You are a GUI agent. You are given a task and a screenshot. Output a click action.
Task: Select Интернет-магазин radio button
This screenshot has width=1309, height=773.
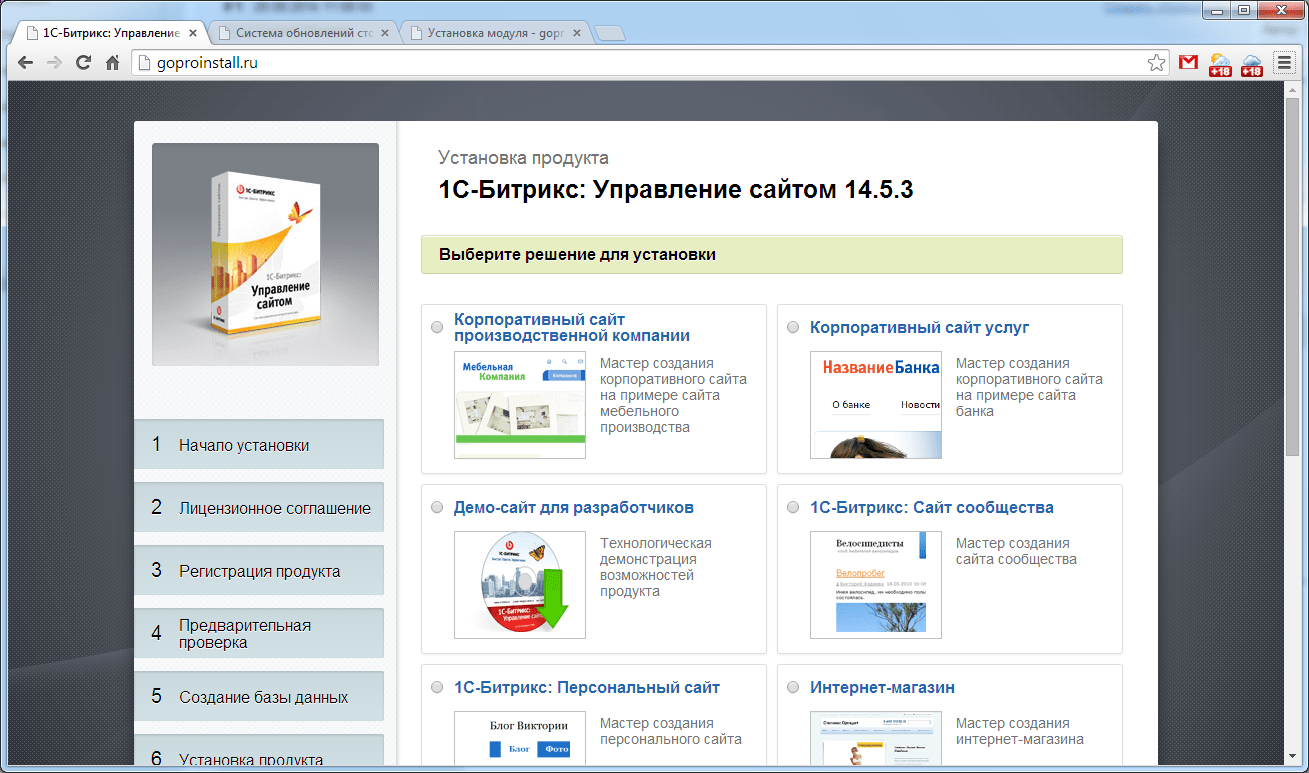tap(793, 687)
